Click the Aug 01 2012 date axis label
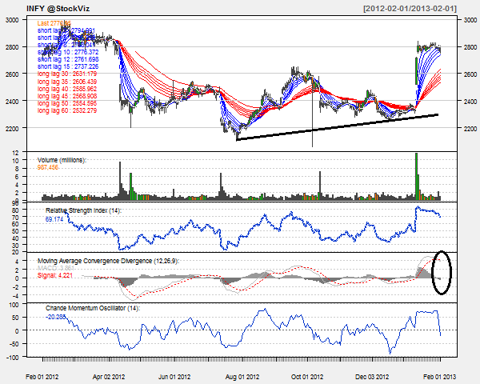 point(242,377)
